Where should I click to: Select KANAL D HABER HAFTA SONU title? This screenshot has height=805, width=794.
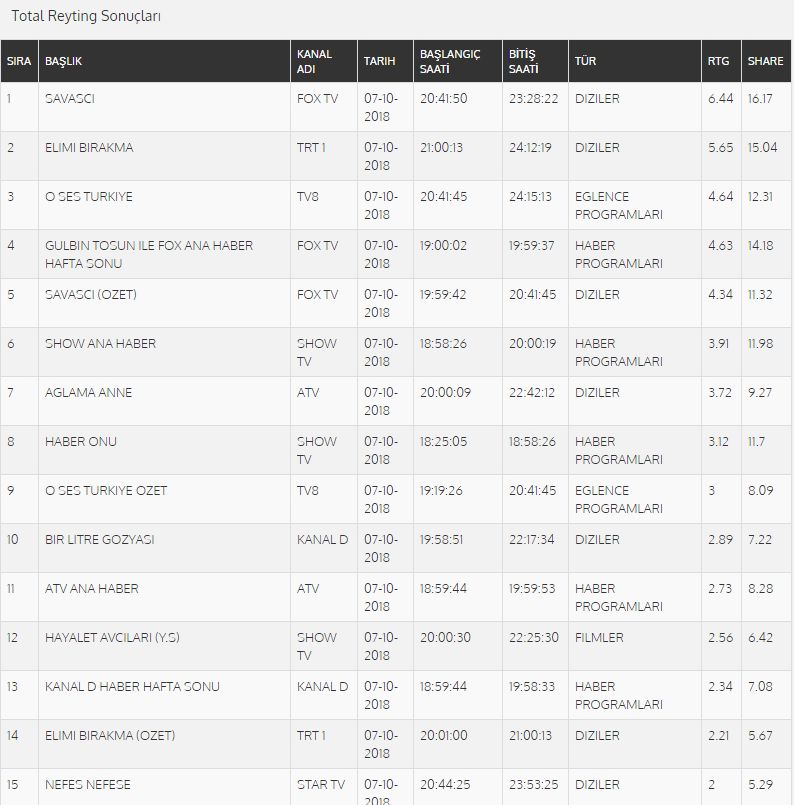(132, 687)
